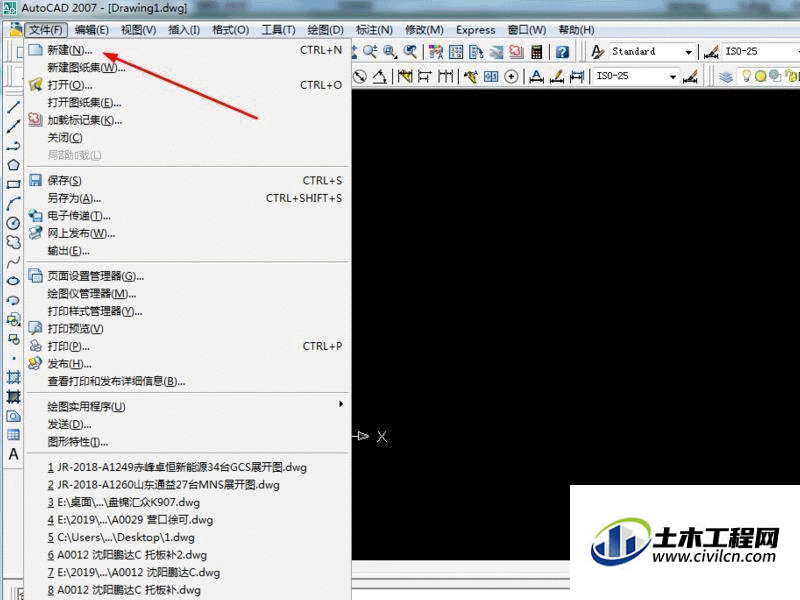Viewport: 800px width, 600px height.
Task: Select the Construction Line tool
Action: tap(13, 126)
